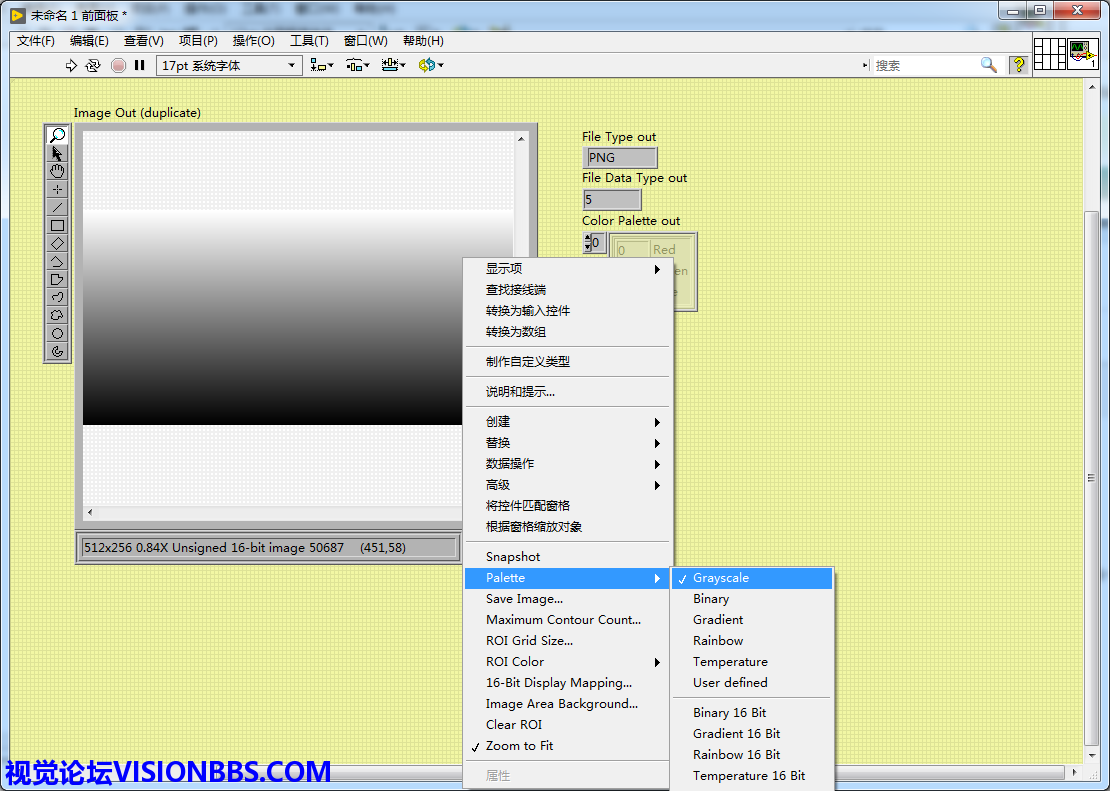Increment the Color Palette out index
The image size is (1110, 791).
click(588, 238)
